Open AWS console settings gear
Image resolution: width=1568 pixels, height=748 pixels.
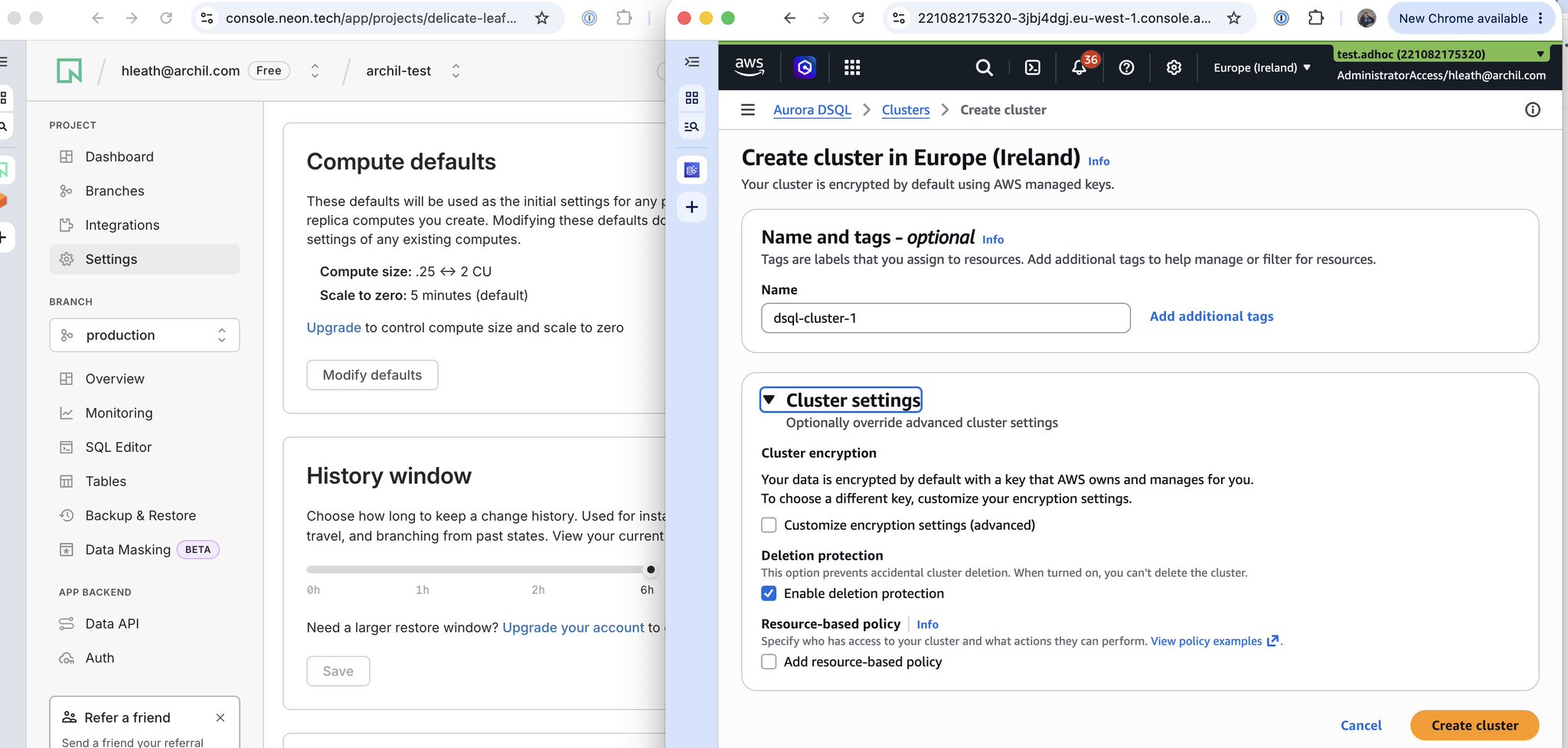click(x=1174, y=67)
